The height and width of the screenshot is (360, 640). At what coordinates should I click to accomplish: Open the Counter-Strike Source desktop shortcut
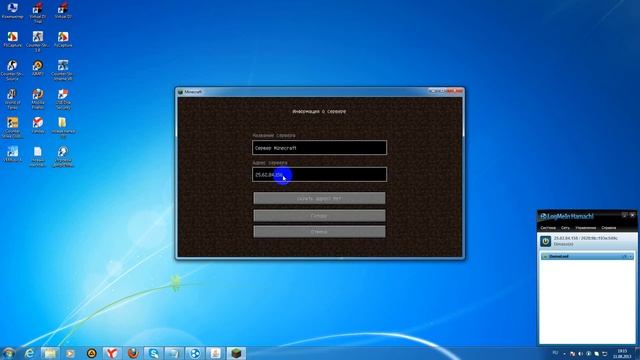pos(12,70)
